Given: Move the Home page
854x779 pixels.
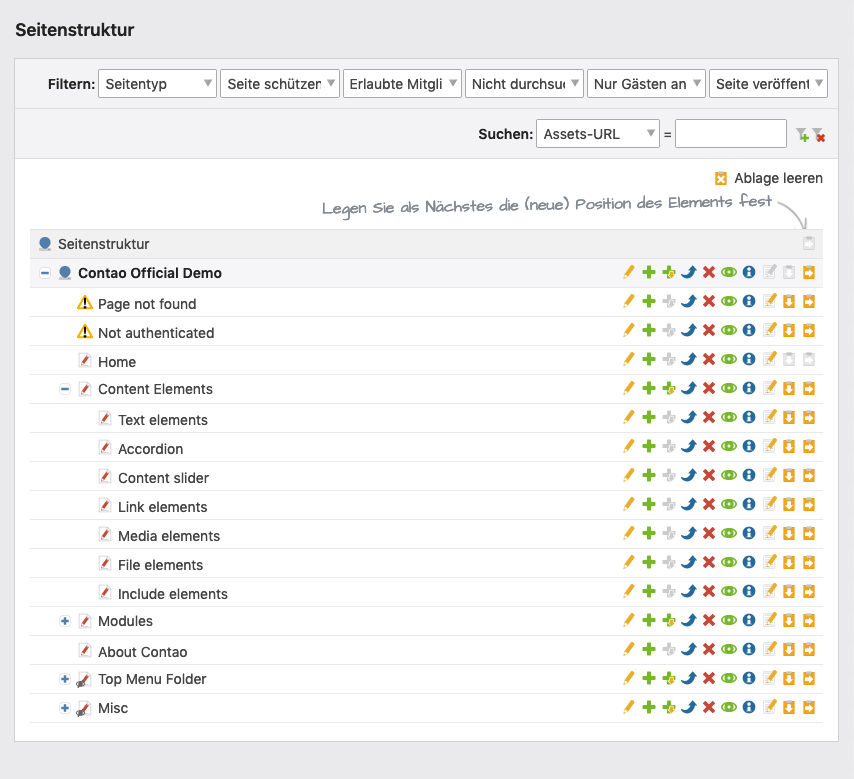Looking at the screenshot, I should (689, 360).
